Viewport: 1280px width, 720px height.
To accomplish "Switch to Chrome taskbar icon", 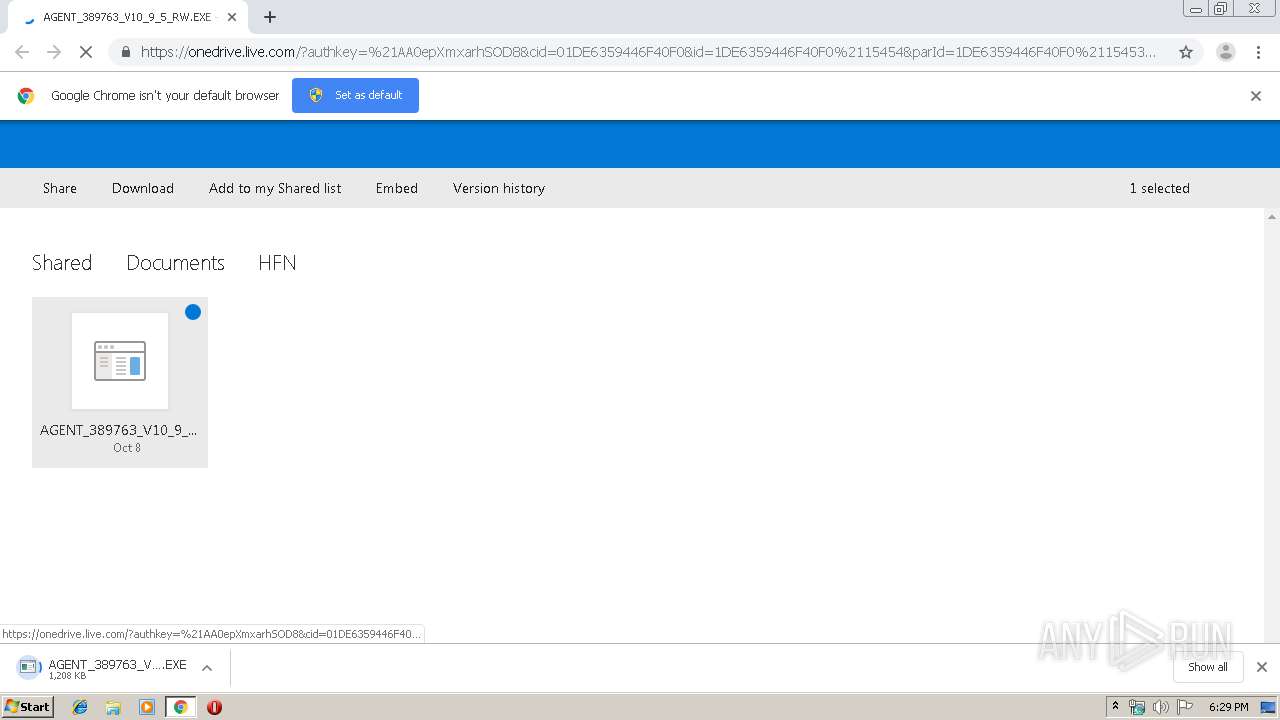I will [x=180, y=707].
